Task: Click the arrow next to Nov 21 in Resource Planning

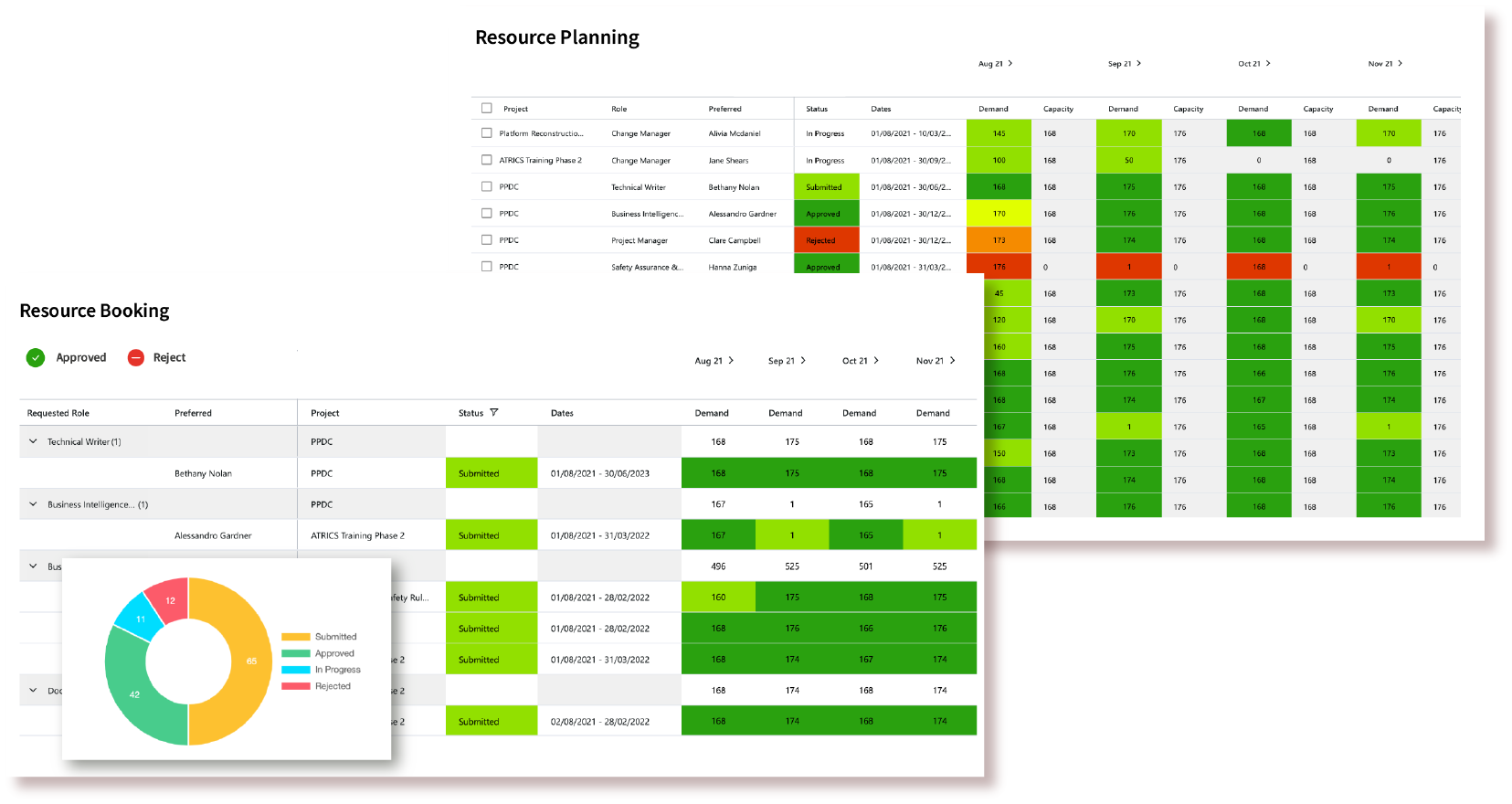Action: click(1400, 64)
